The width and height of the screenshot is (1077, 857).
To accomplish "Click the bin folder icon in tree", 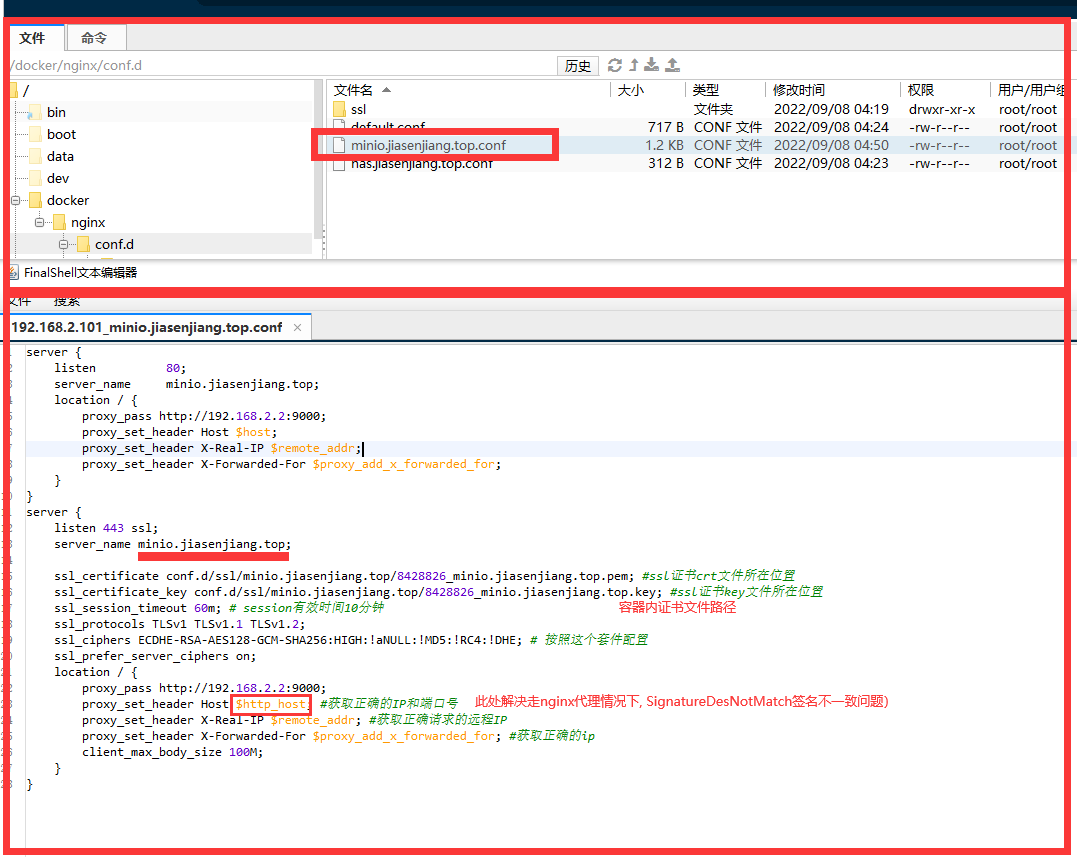I will click(35, 112).
